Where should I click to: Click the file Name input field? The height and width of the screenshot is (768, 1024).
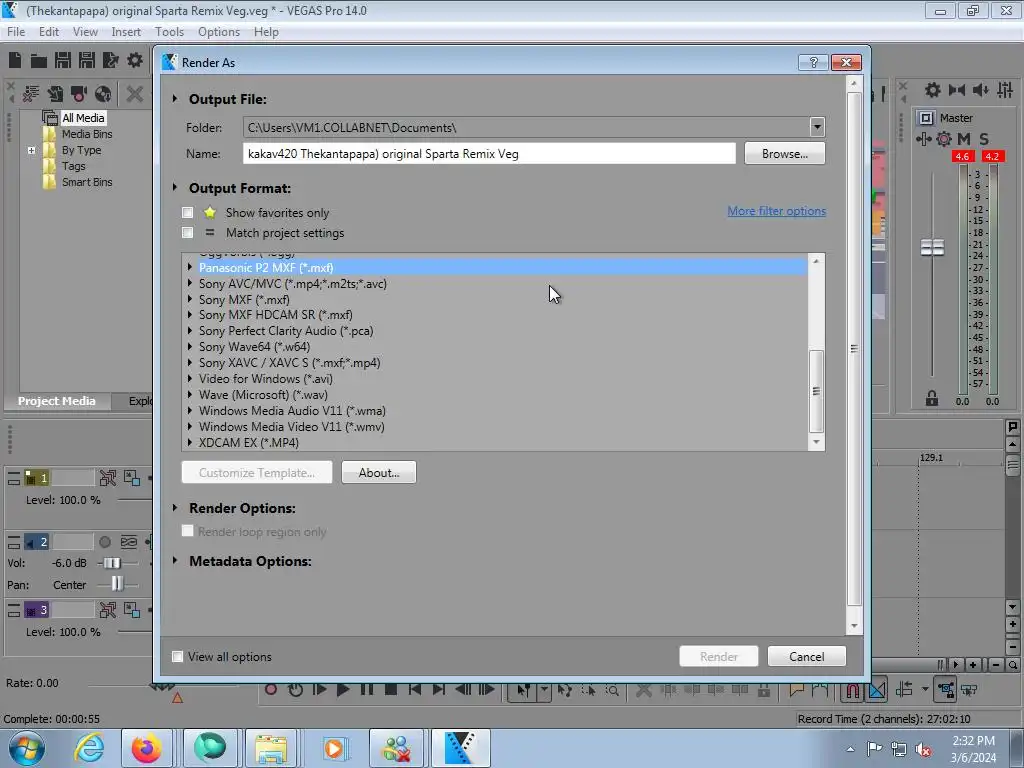tap(489, 154)
